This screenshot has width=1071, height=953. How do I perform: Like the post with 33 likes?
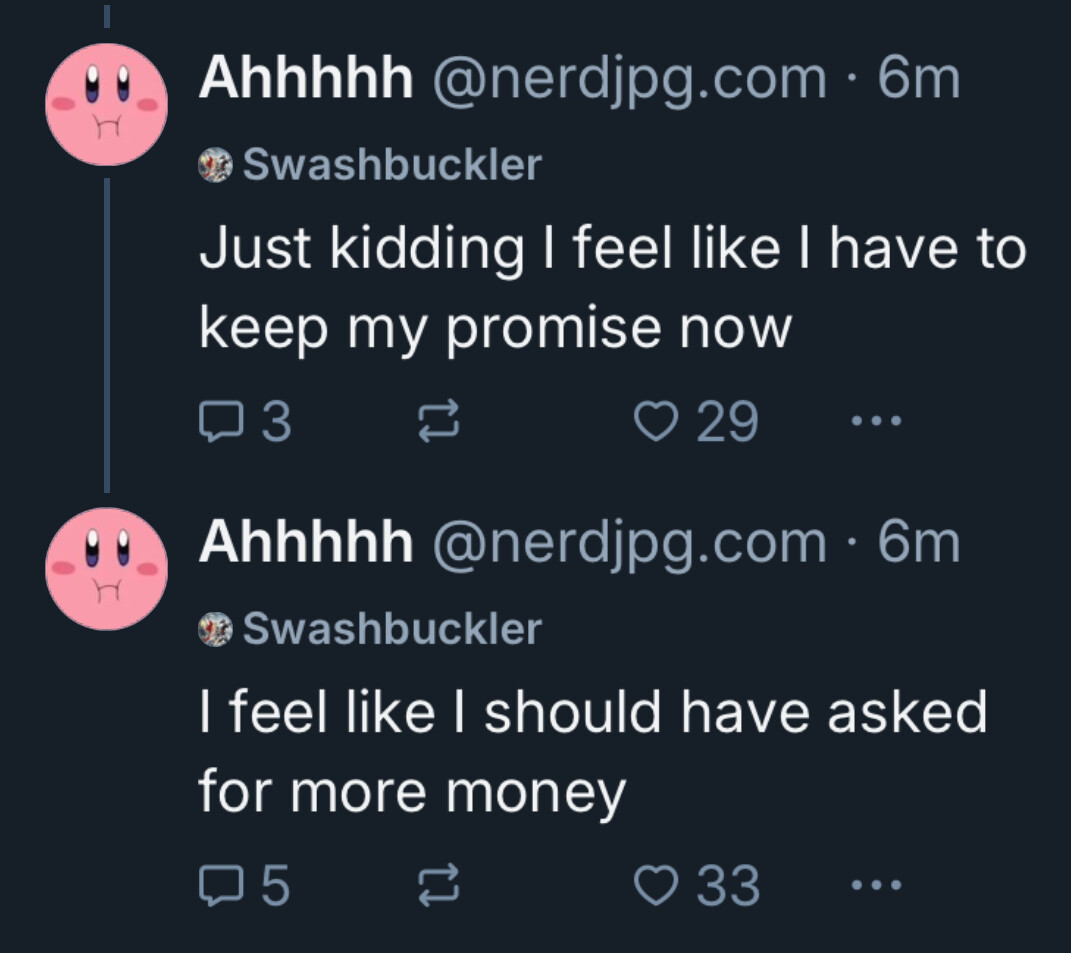(x=656, y=885)
